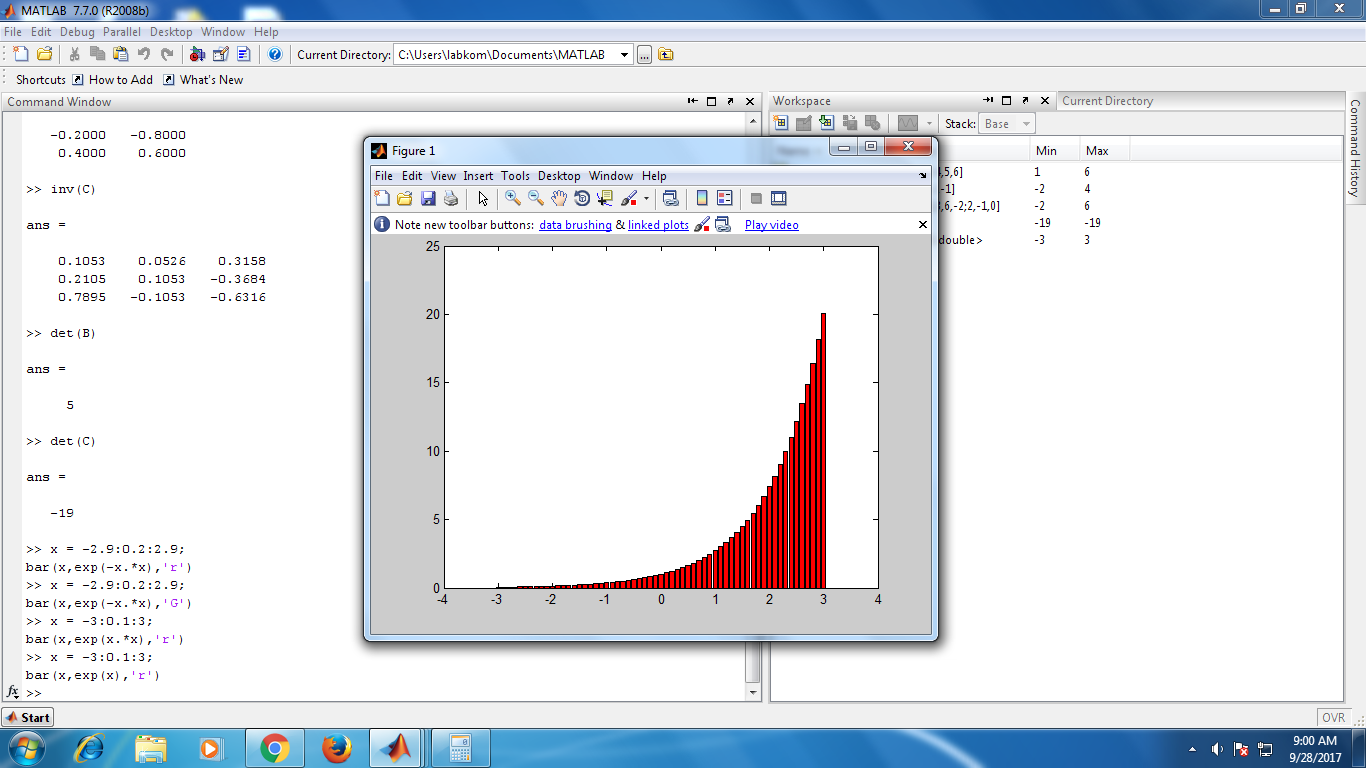The height and width of the screenshot is (768, 1366).
Task: Go up one directory level
Action: (x=666, y=55)
